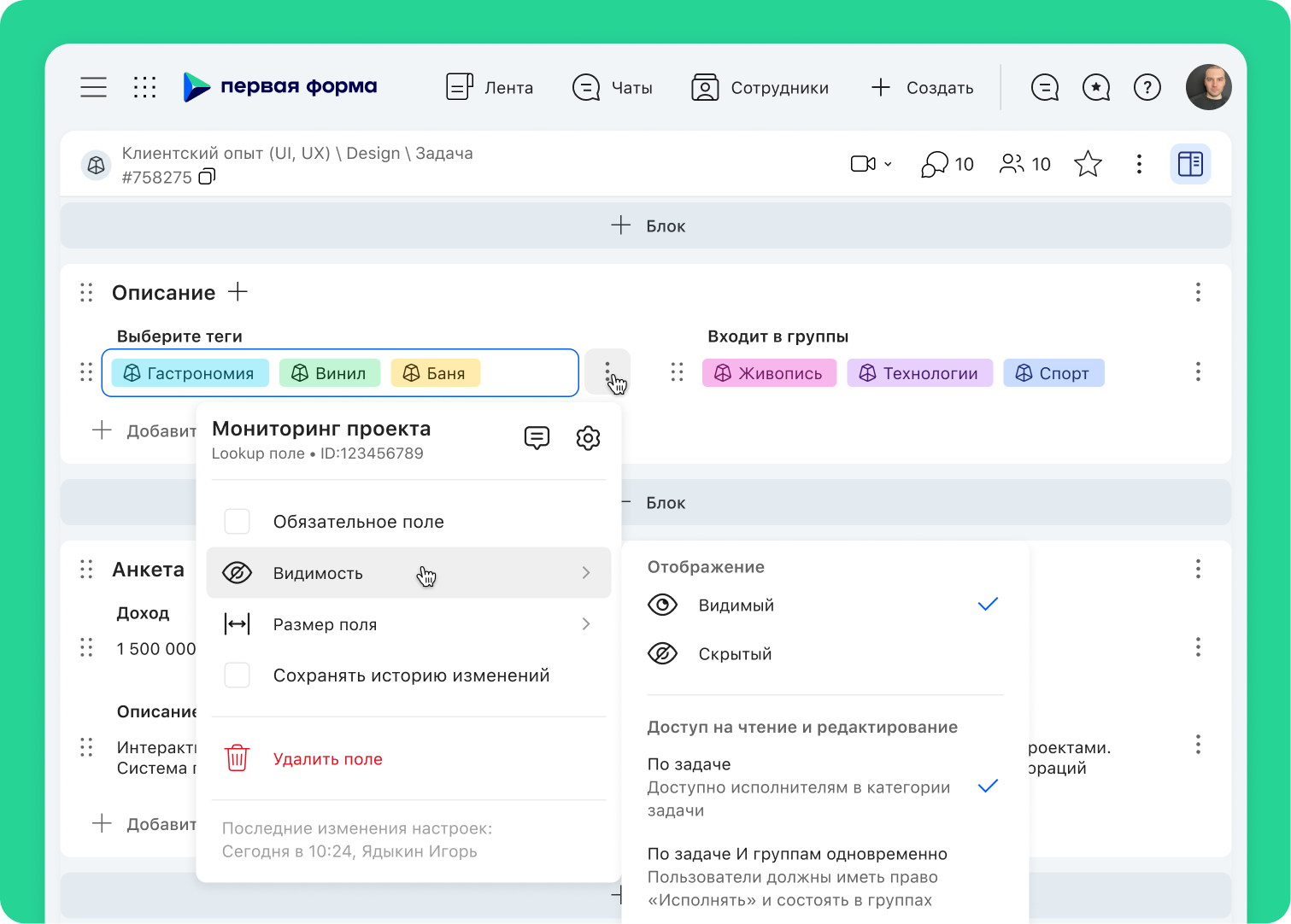Click the Создать button
The height and width of the screenshot is (924, 1291).
pos(922,87)
